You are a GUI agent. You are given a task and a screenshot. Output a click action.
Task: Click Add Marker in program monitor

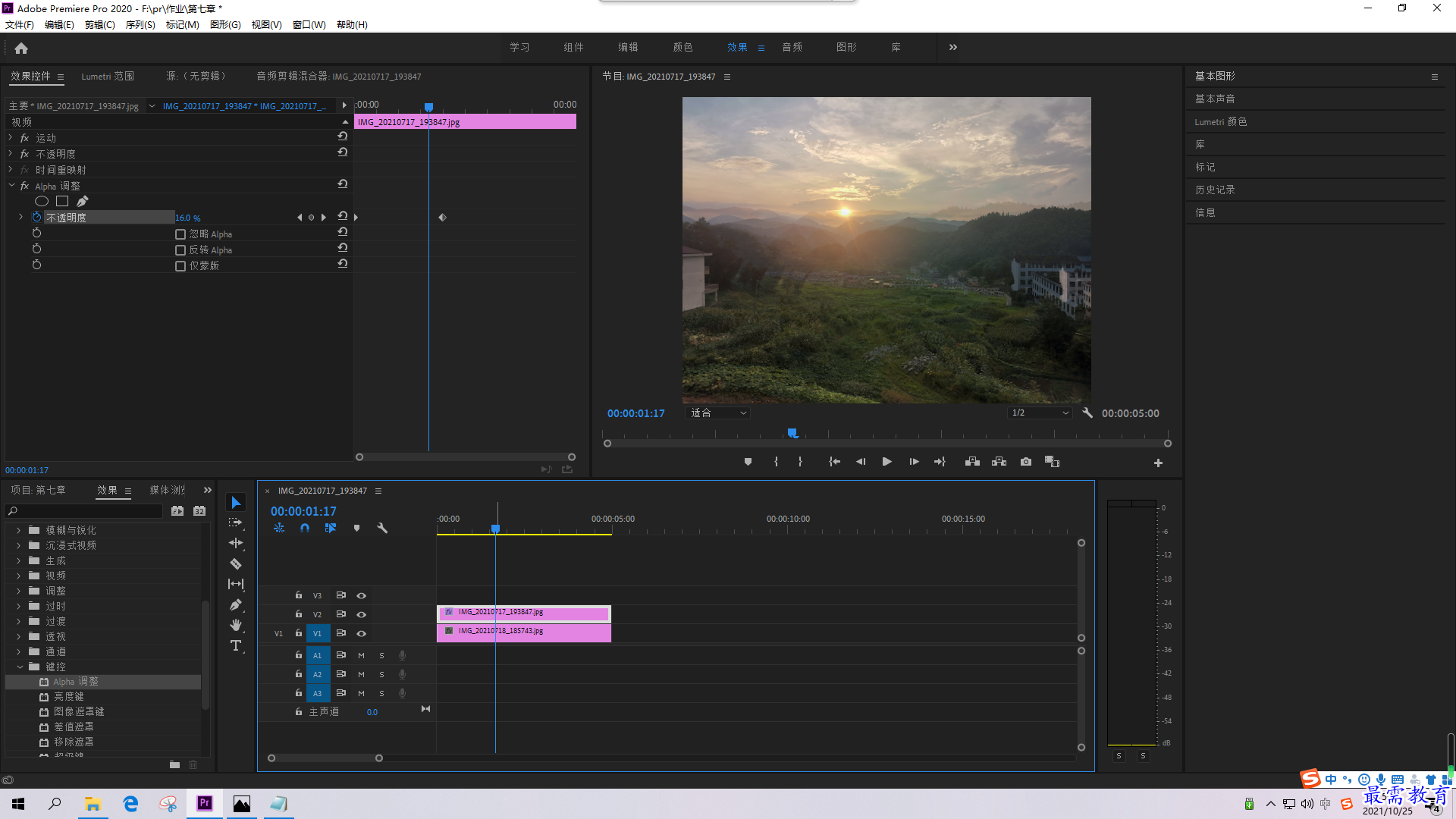tap(748, 462)
